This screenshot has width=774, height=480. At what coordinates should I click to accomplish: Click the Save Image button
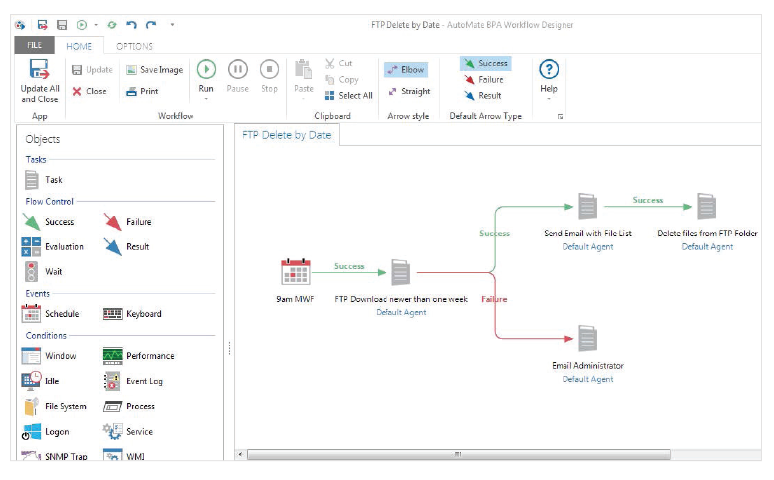[x=154, y=70]
